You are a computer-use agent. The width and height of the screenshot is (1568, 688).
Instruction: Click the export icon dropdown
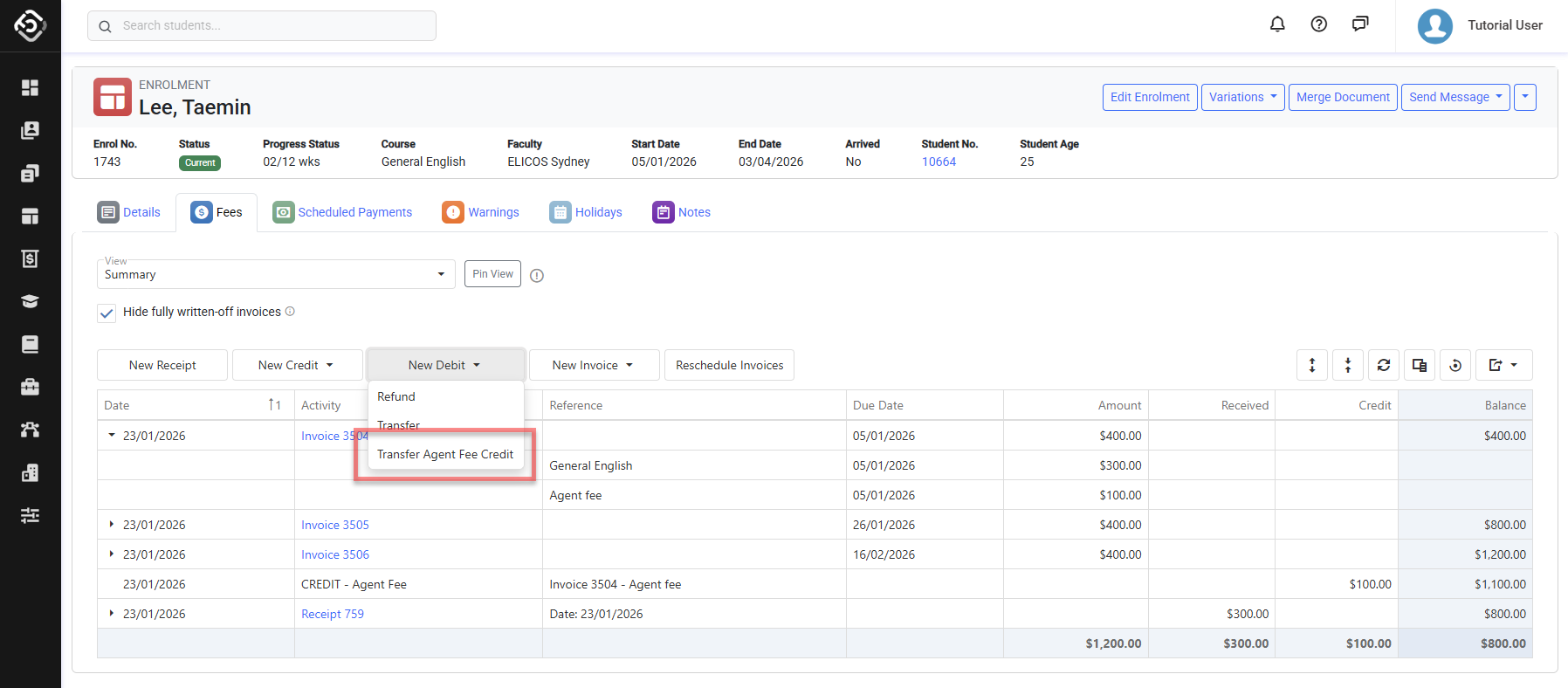point(1503,365)
